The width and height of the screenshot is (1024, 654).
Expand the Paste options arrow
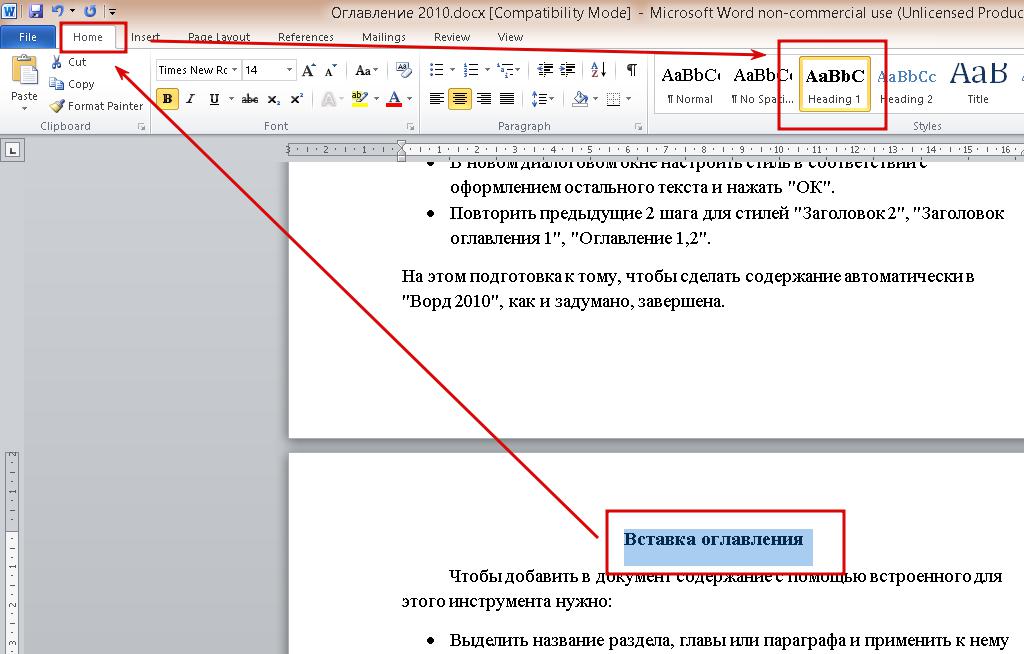point(24,108)
